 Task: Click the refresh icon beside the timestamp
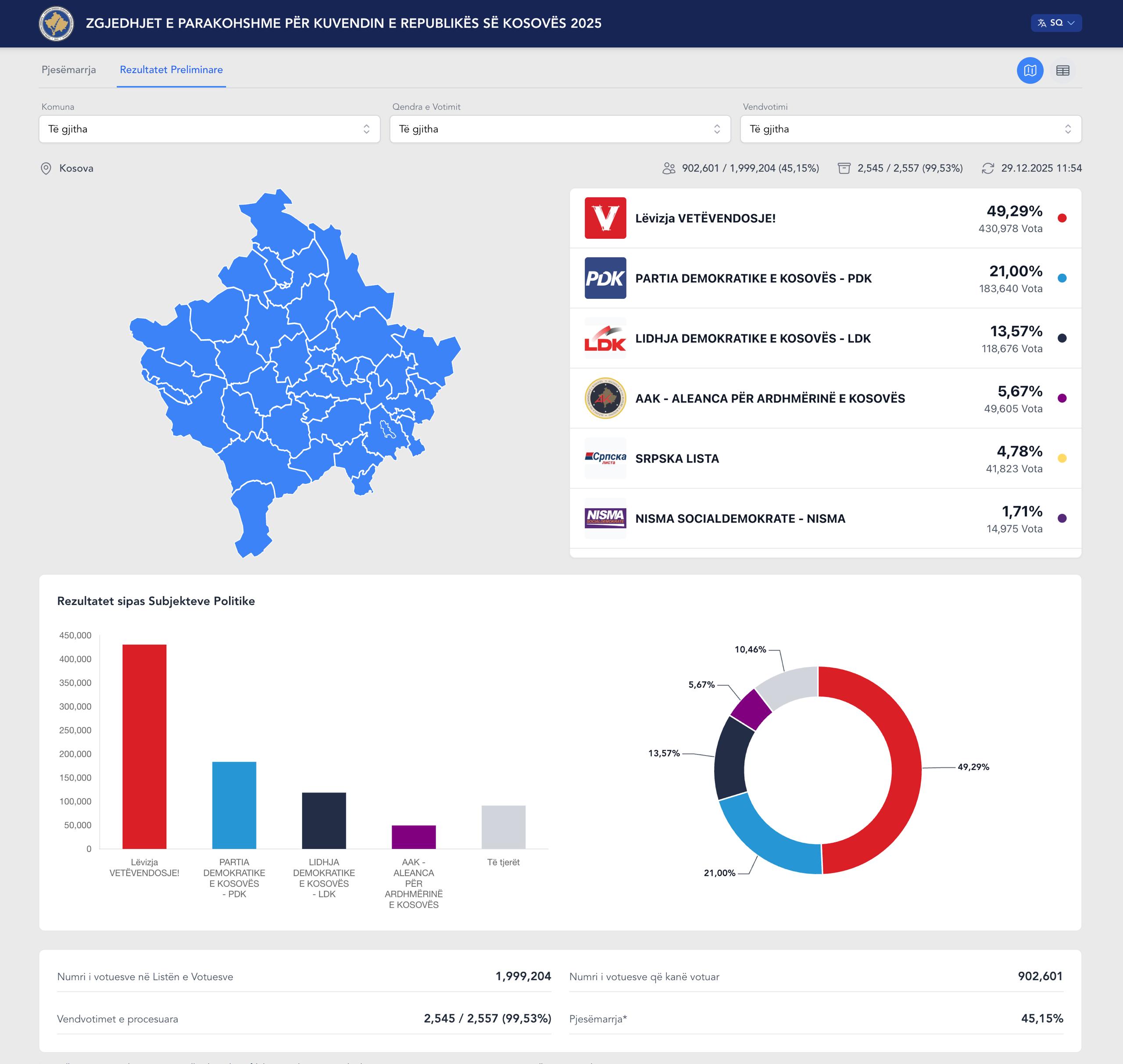(987, 168)
